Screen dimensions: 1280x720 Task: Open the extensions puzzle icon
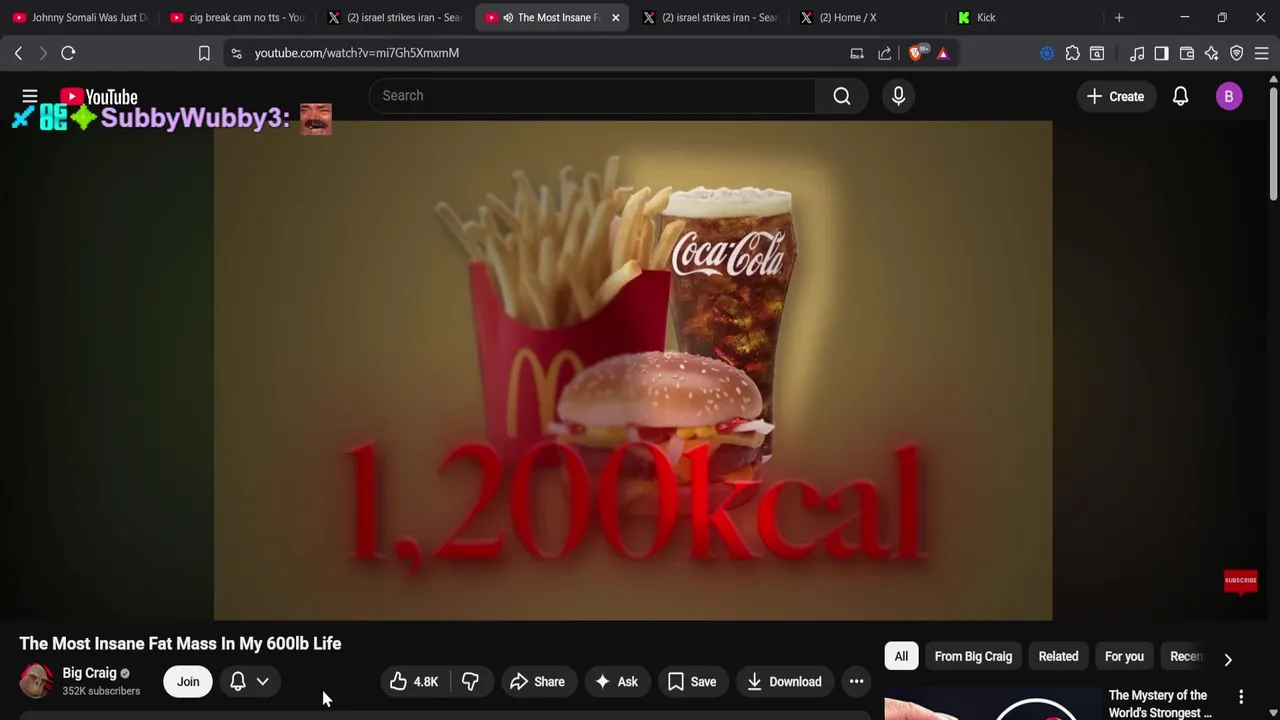click(1072, 53)
